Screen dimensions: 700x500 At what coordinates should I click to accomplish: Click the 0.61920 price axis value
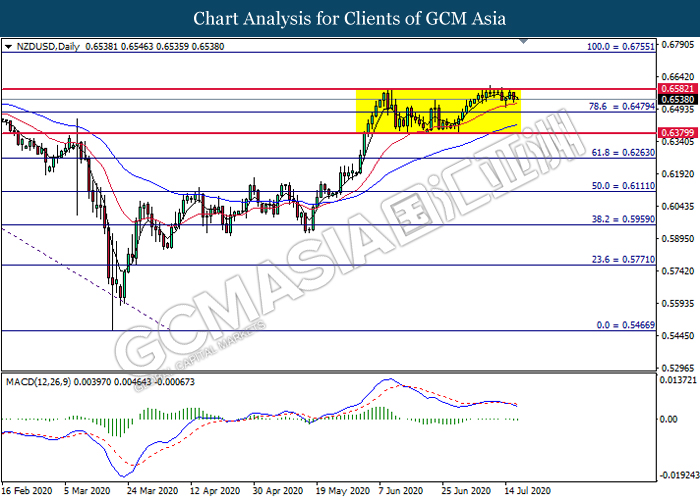678,174
